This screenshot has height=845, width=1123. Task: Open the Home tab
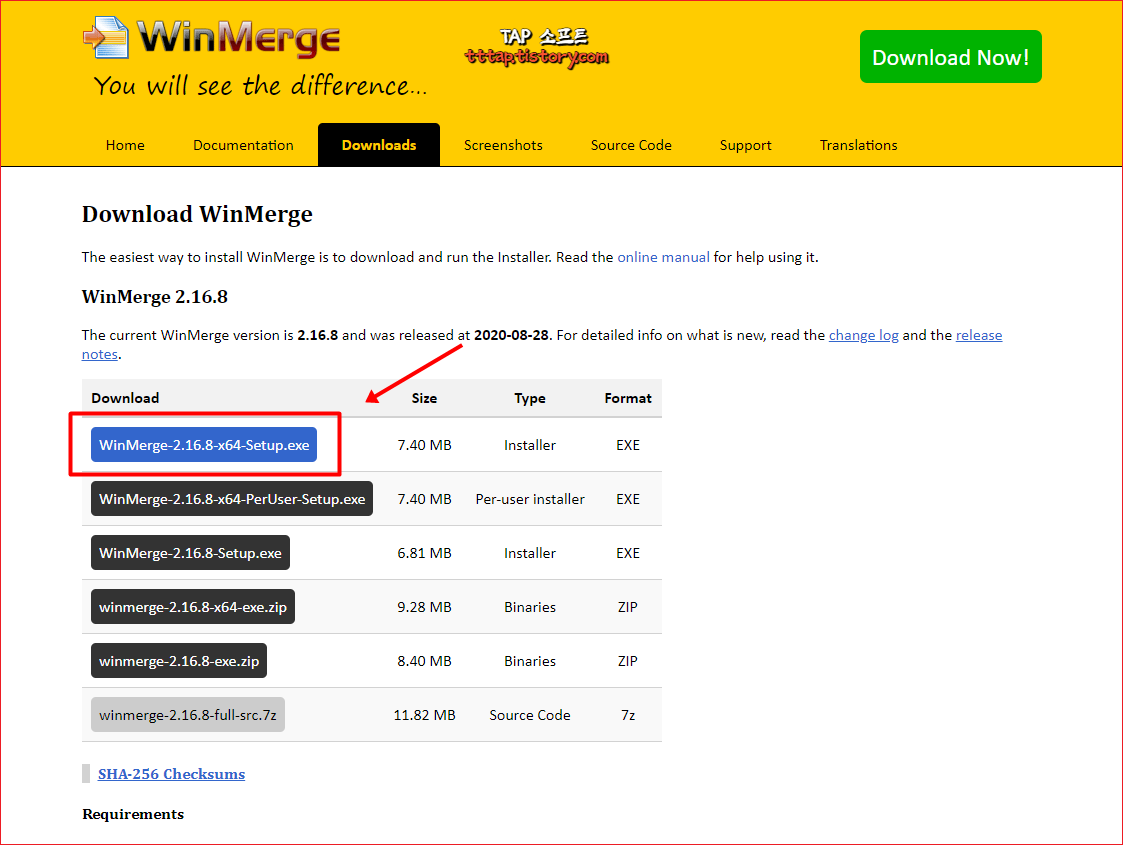pos(125,145)
